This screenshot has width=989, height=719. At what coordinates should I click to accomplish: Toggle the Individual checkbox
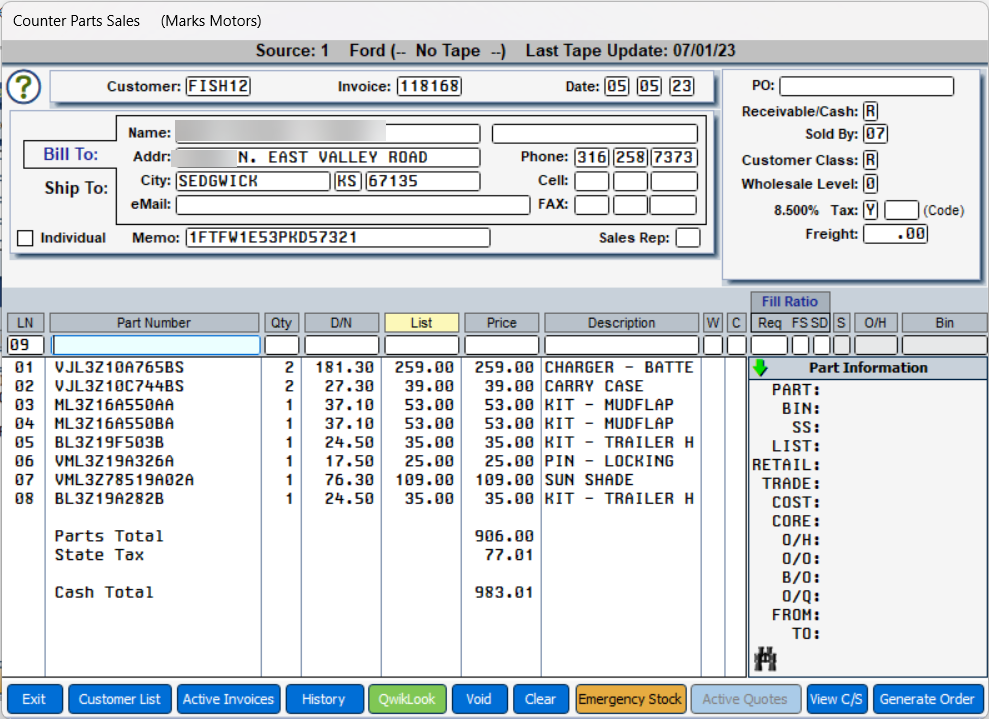(x=26, y=238)
